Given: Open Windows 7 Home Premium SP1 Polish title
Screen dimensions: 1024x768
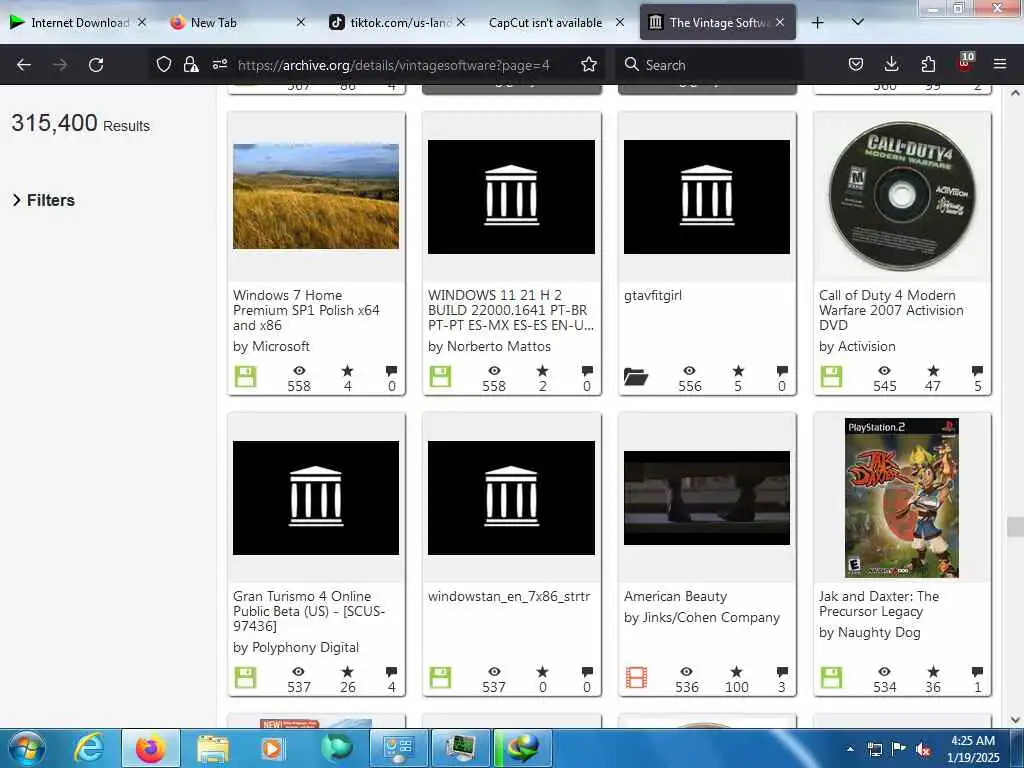Looking at the screenshot, I should [x=306, y=310].
